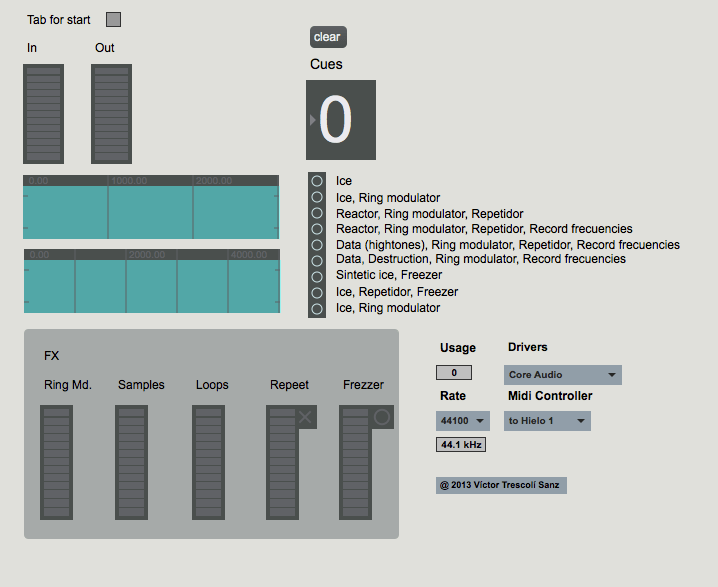Click the Cues number box showing 0
This screenshot has width=718, height=587.
[x=341, y=120]
